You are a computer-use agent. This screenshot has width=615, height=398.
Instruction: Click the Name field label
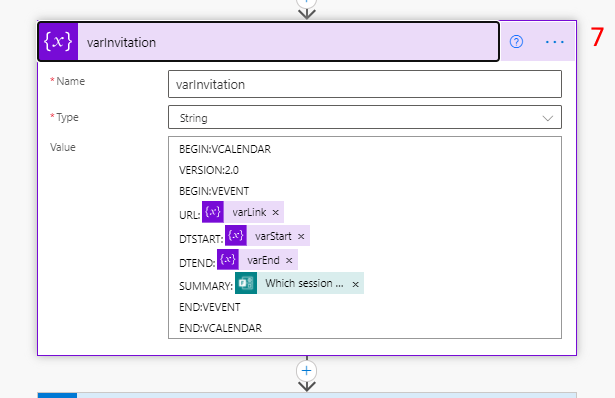click(x=70, y=81)
